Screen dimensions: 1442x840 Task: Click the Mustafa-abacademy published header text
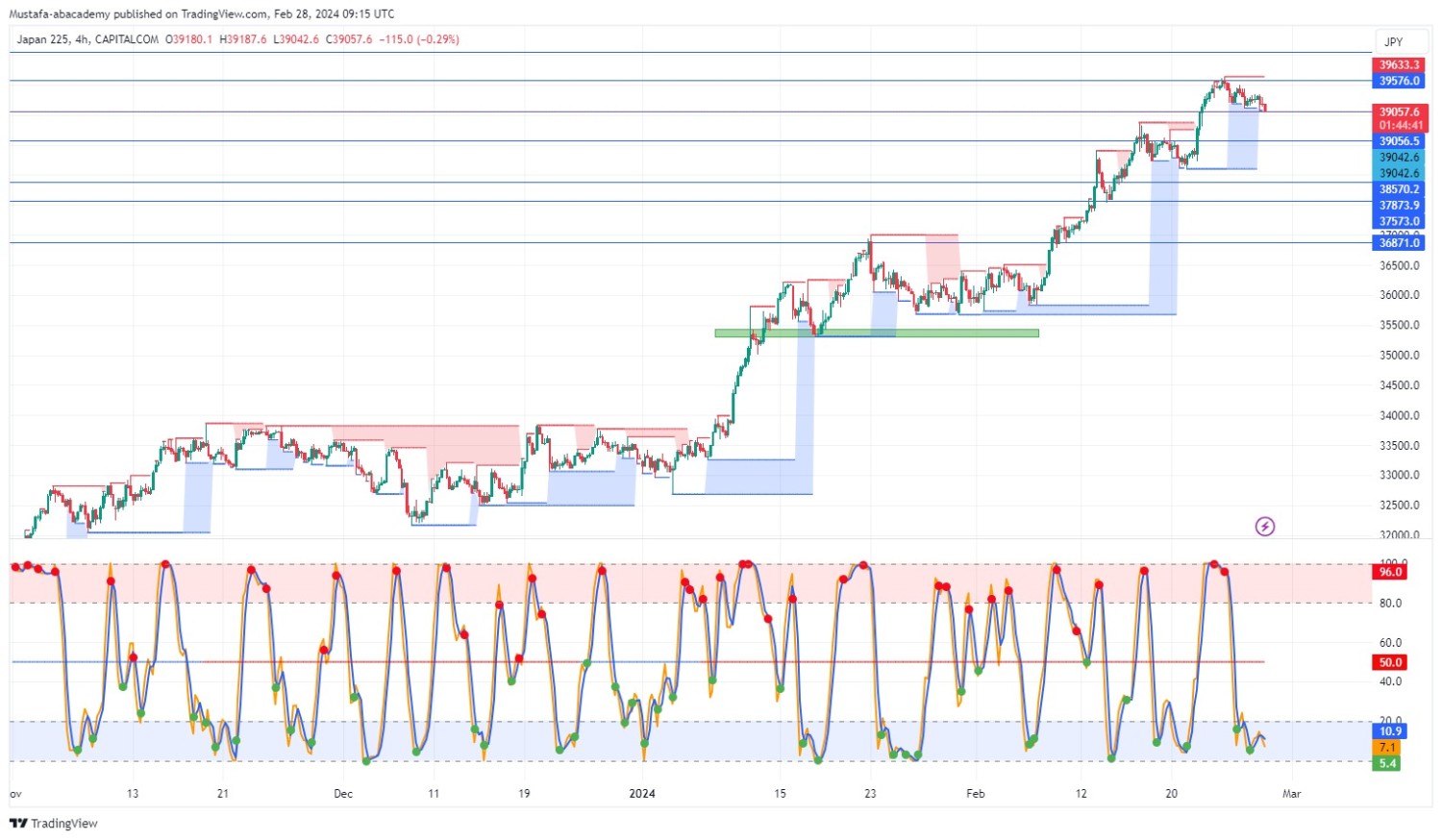201,13
